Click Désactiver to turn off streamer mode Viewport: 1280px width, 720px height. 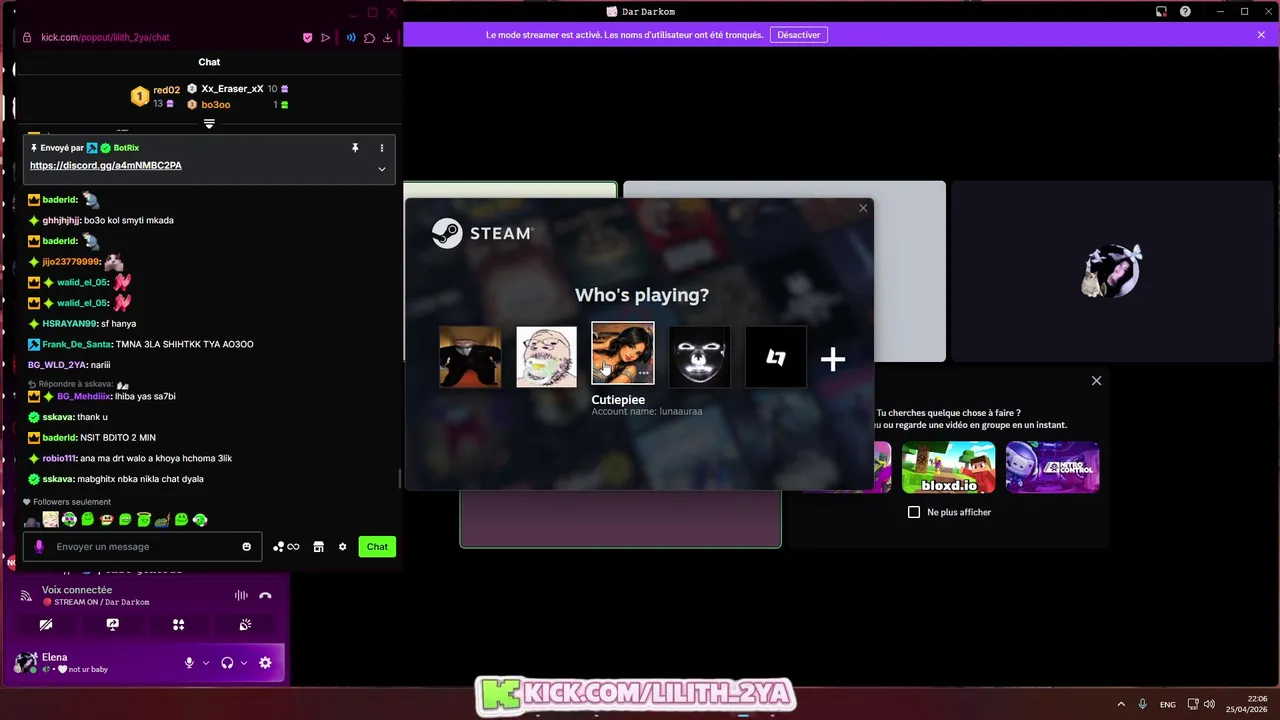(798, 35)
